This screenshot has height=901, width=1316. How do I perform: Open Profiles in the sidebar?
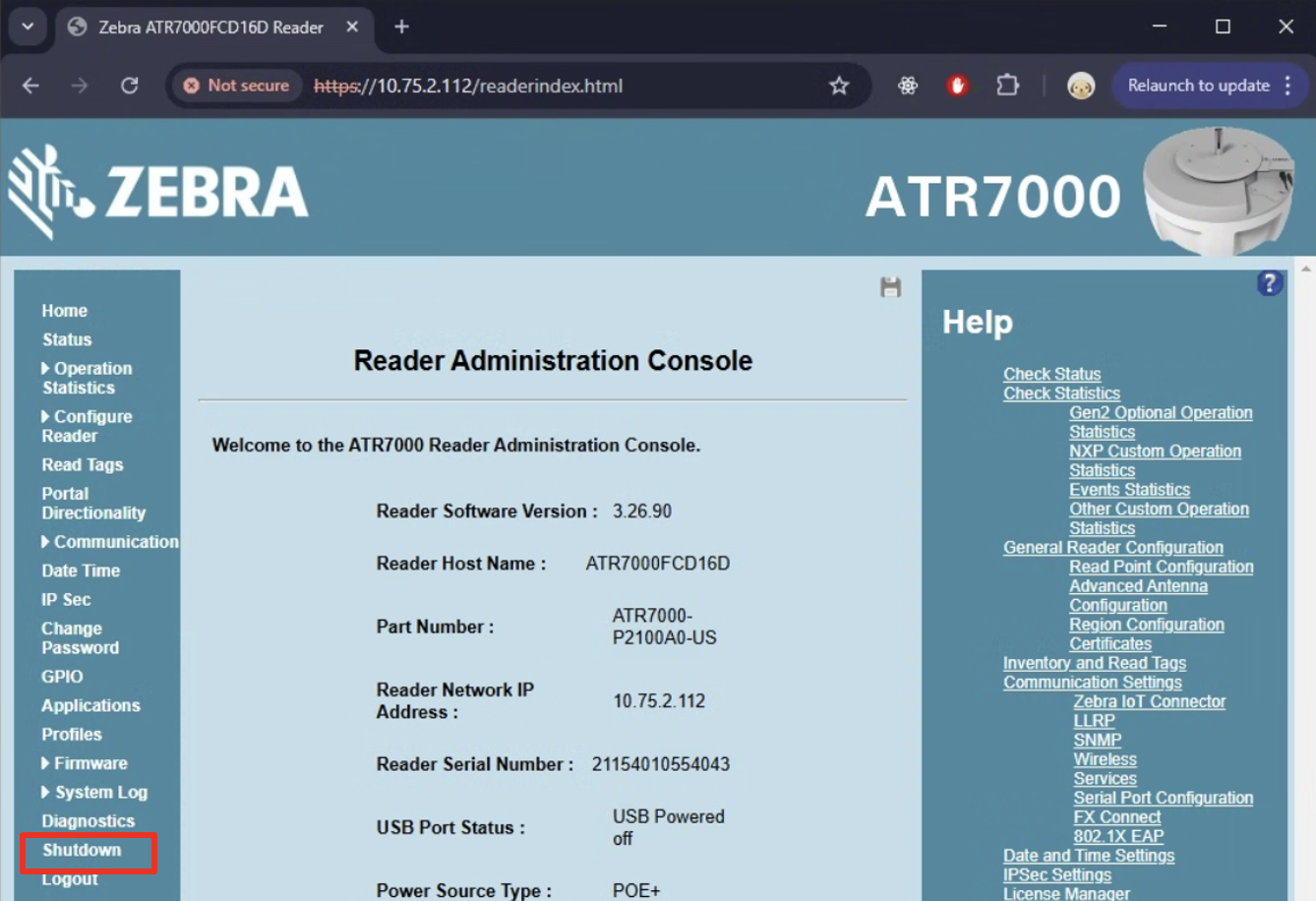[72, 735]
